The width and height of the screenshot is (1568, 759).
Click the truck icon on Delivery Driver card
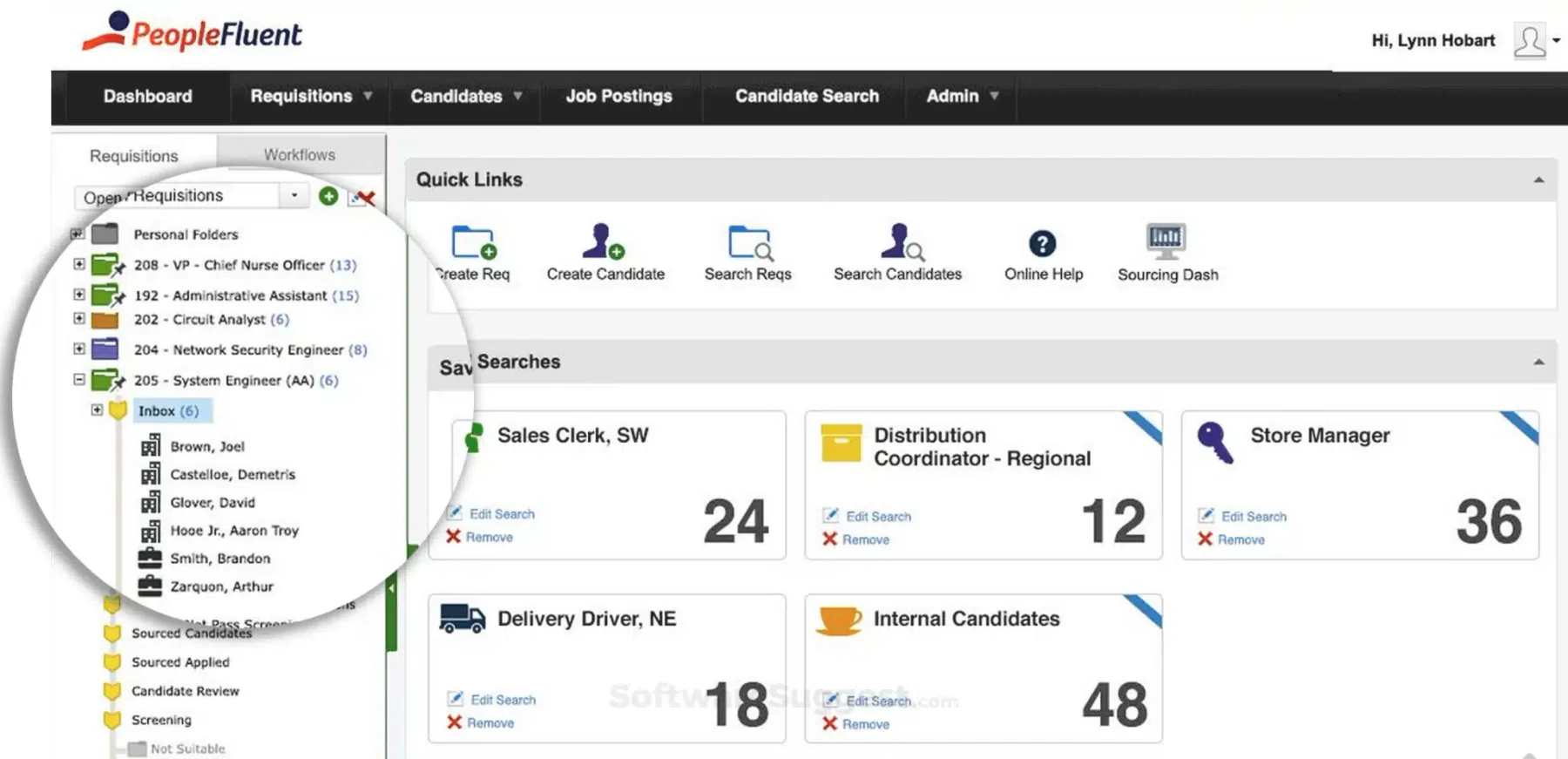[x=463, y=618]
